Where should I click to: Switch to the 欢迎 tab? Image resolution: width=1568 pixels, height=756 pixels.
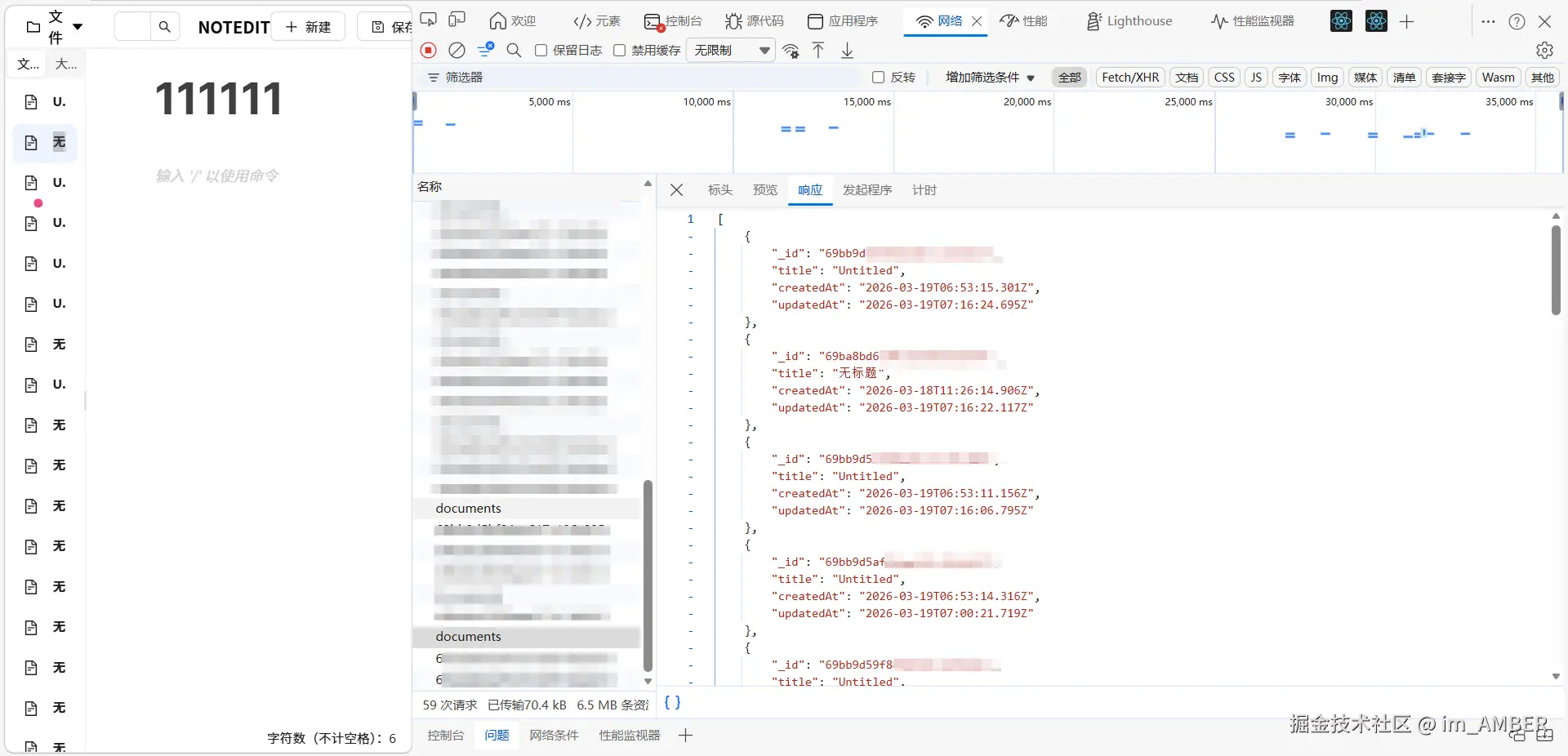click(513, 21)
